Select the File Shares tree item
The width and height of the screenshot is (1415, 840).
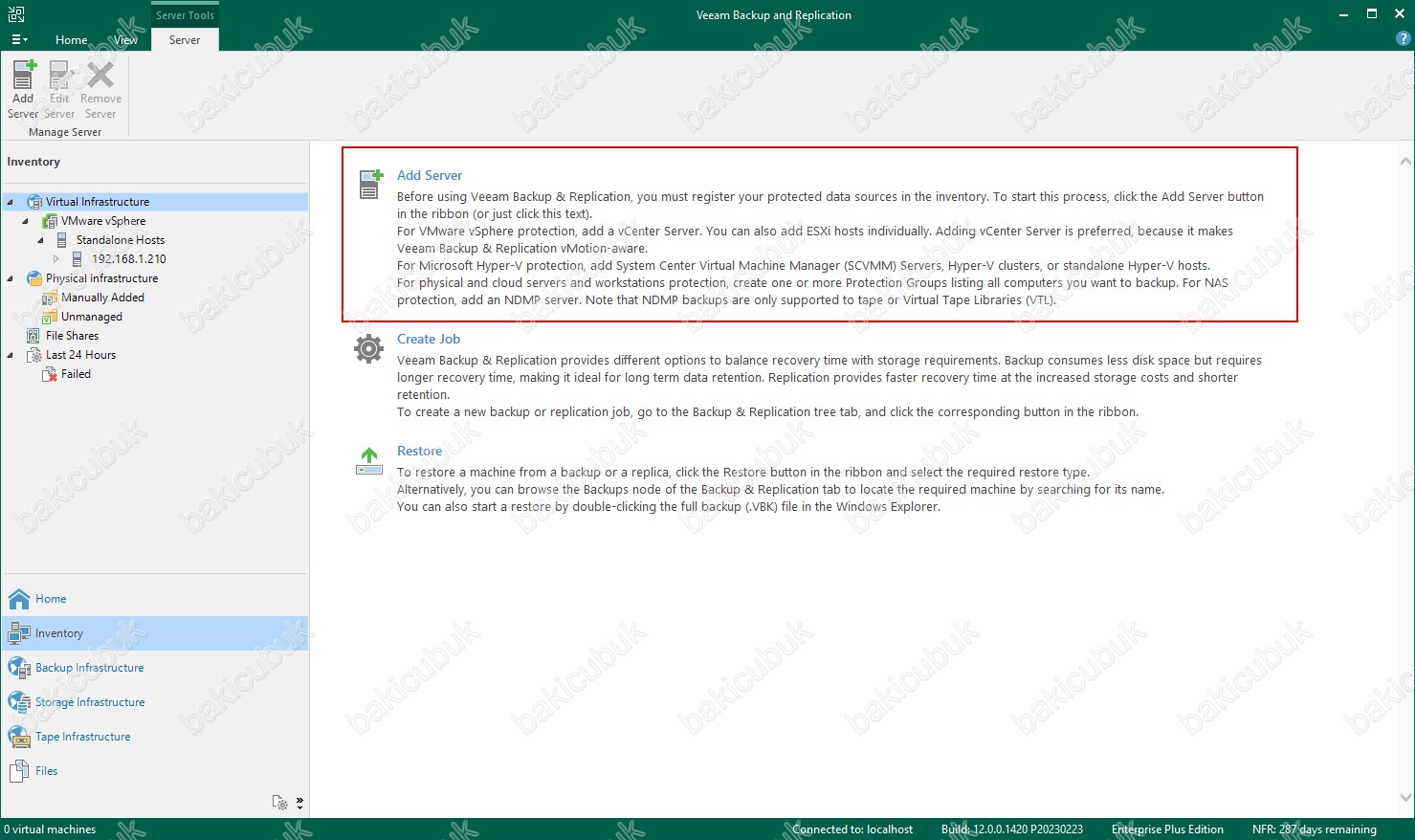tap(72, 336)
